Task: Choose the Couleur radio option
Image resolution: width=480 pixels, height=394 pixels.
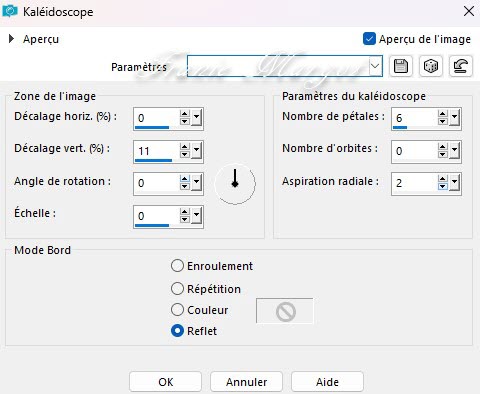Action: coord(177,310)
